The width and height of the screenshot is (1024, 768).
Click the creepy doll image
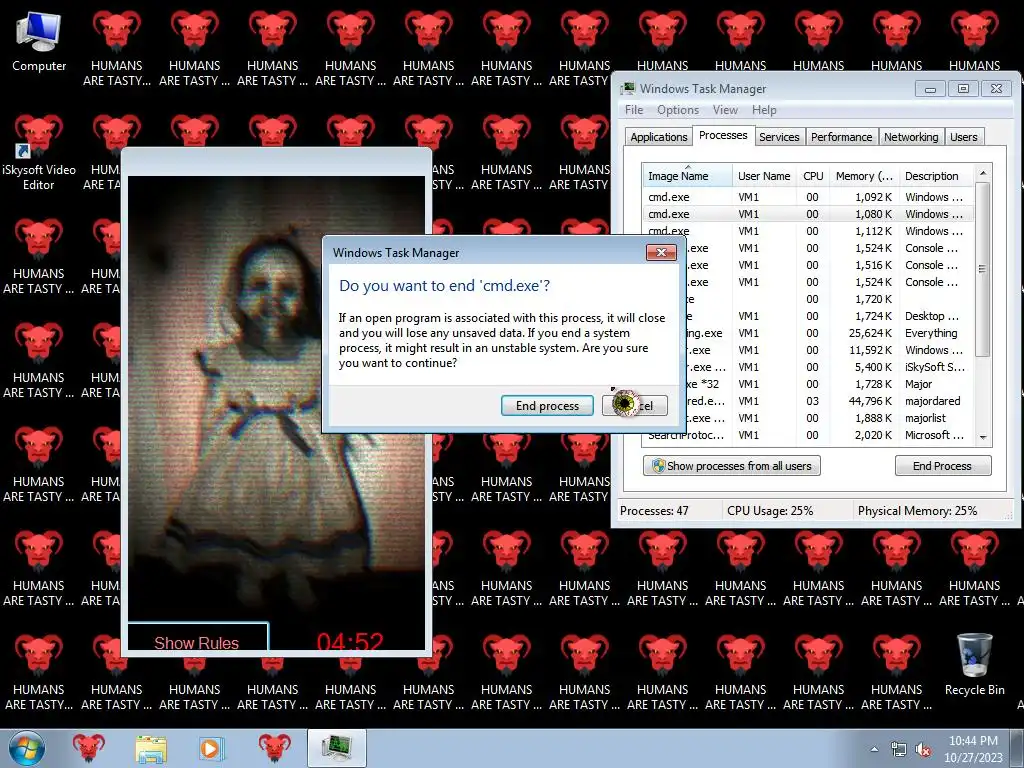(x=276, y=398)
